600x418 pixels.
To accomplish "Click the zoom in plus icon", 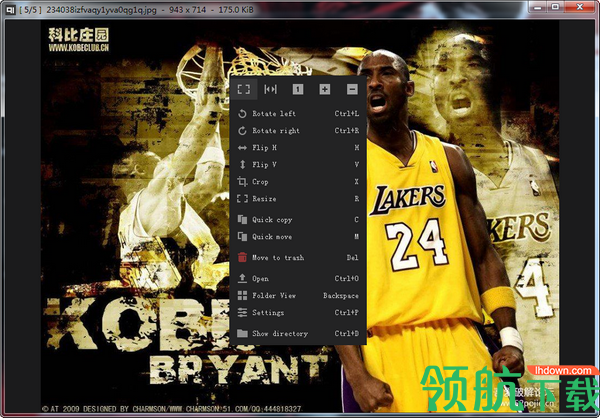I will [325, 89].
